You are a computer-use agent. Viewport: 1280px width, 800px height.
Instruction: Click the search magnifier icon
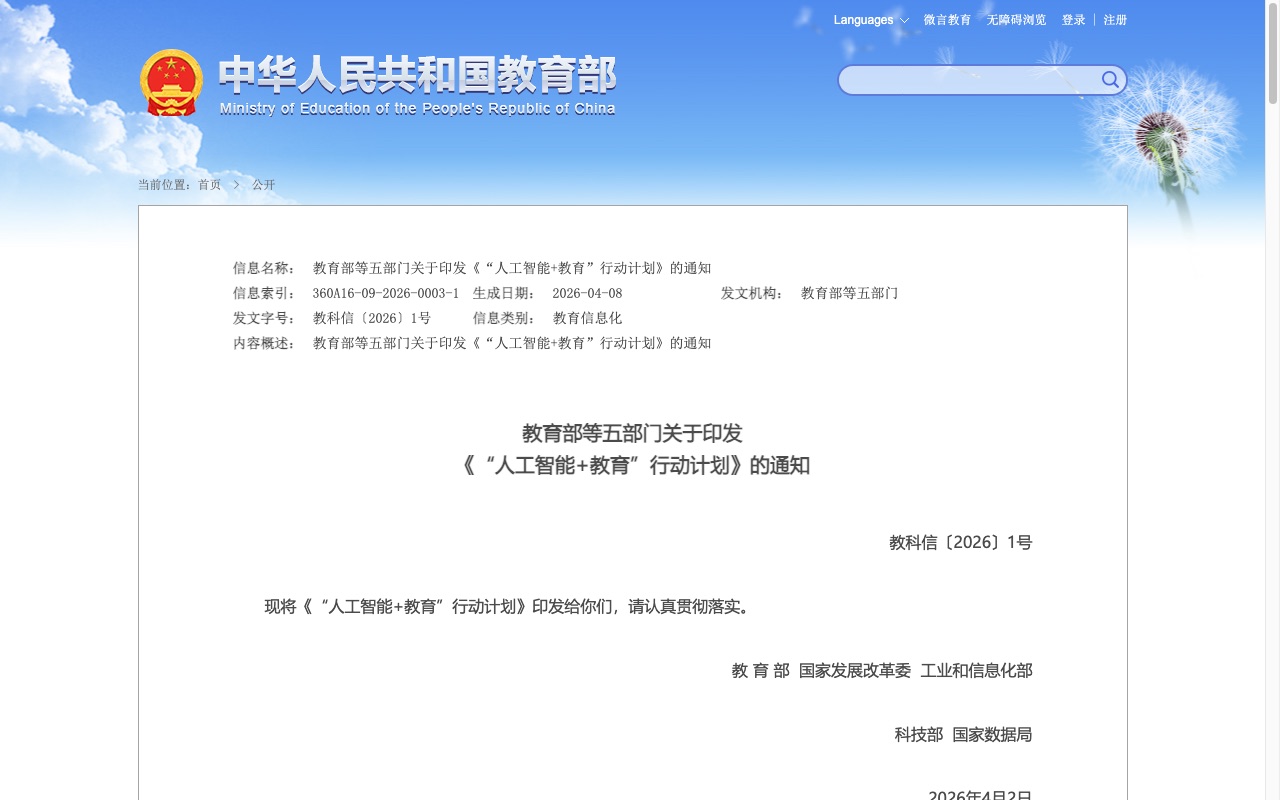coord(1110,80)
